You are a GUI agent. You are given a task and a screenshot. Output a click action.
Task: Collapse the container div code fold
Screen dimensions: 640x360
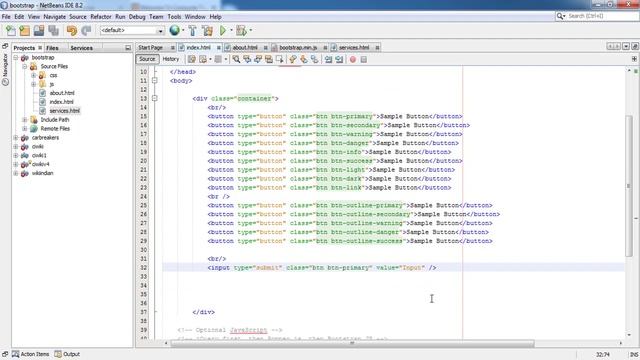(155, 98)
